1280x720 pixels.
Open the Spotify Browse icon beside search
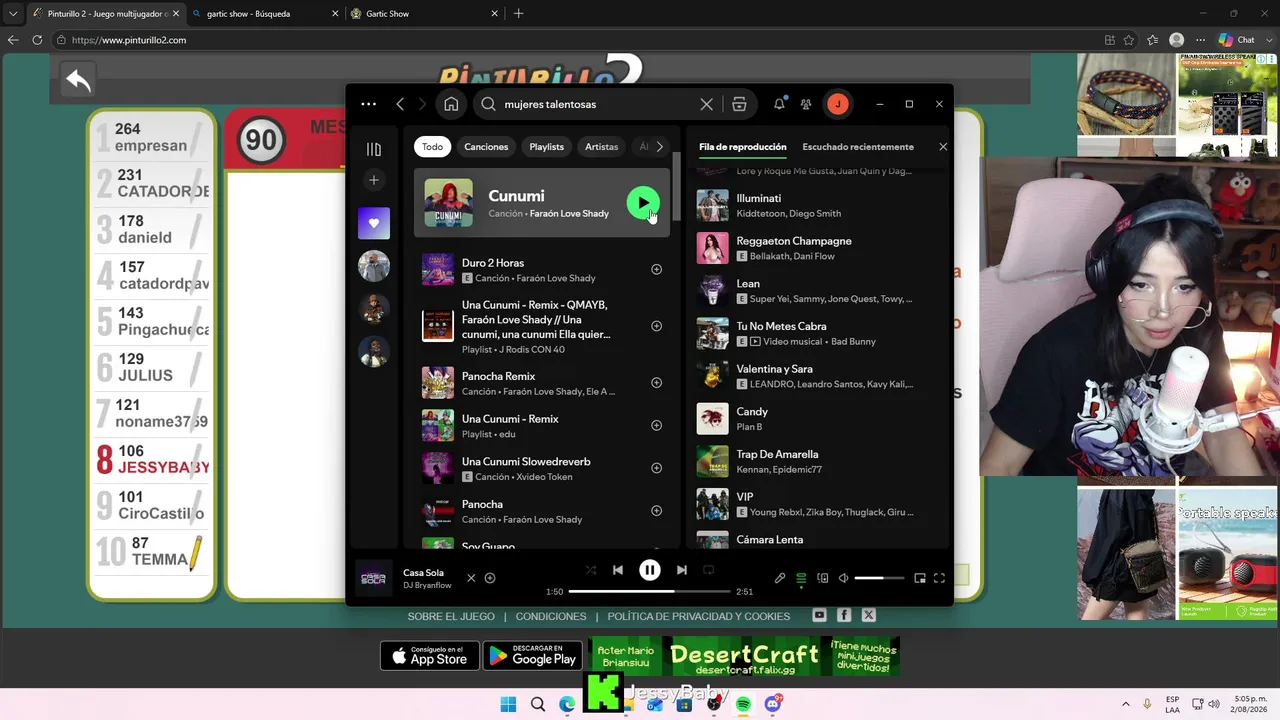point(739,104)
